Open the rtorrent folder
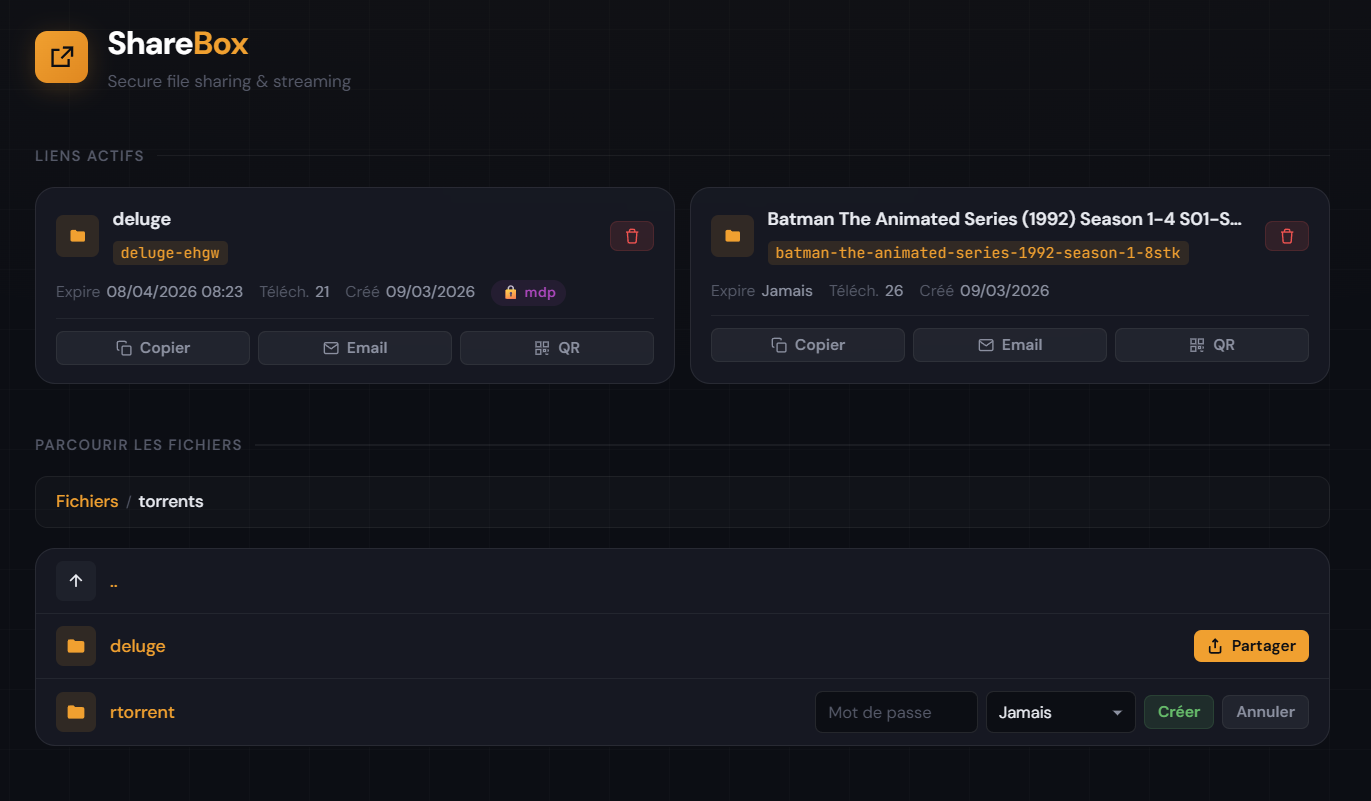The height and width of the screenshot is (801, 1371). click(142, 712)
